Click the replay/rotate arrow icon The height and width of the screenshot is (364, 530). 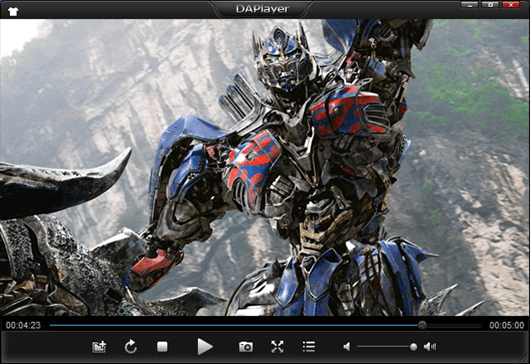point(130,347)
